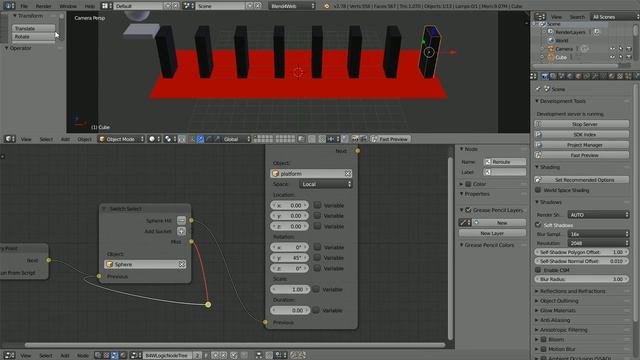Enable the Bloom checkbox
Viewport: 640px width, 360px height.
(544, 339)
